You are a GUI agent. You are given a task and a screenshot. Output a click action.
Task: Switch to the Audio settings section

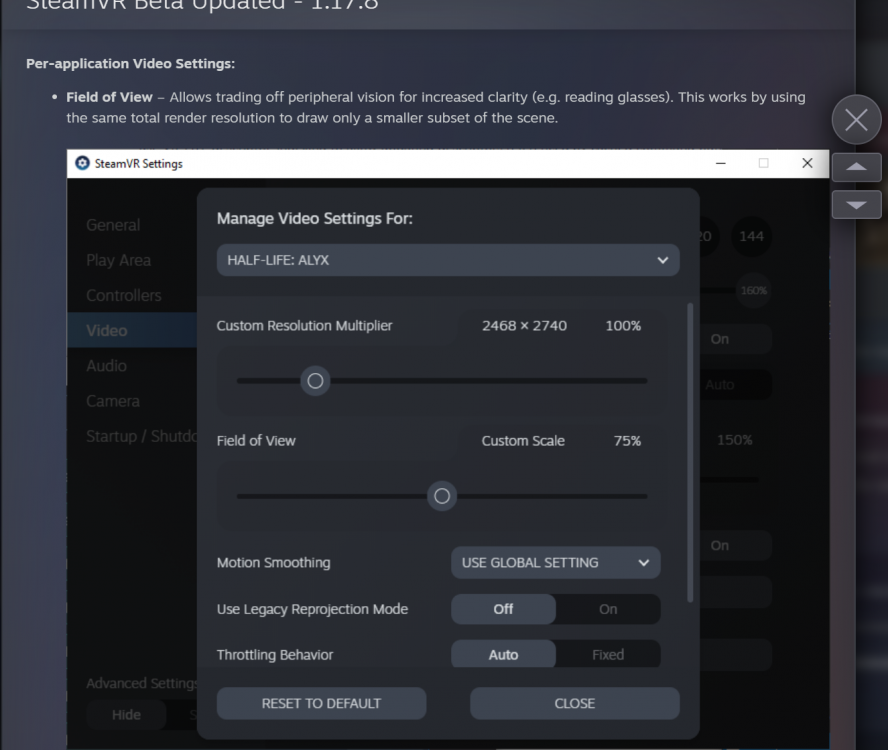[x=105, y=365]
